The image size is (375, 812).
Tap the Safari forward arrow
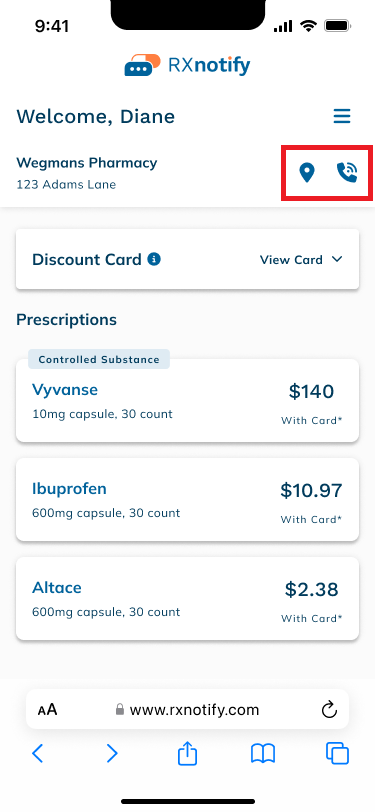[x=112, y=753]
